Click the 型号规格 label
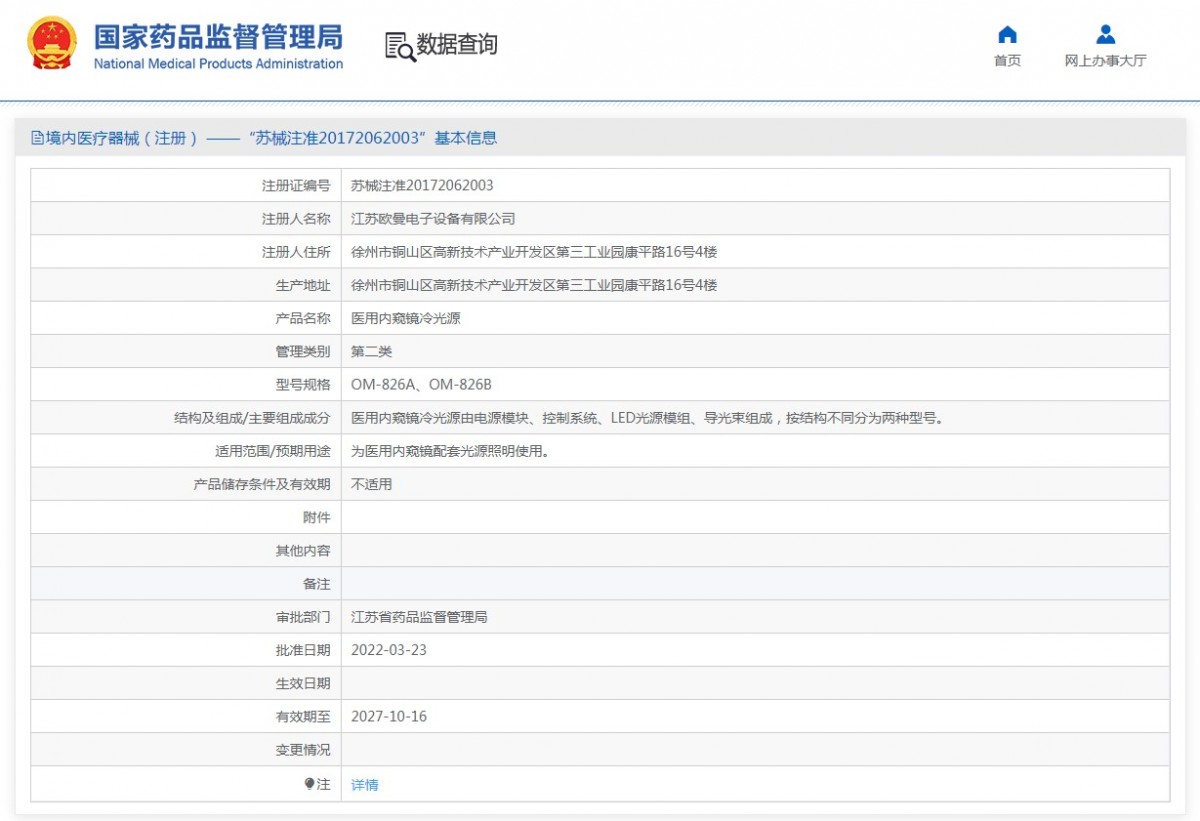Viewport: 1200px width, 821px height. (303, 384)
